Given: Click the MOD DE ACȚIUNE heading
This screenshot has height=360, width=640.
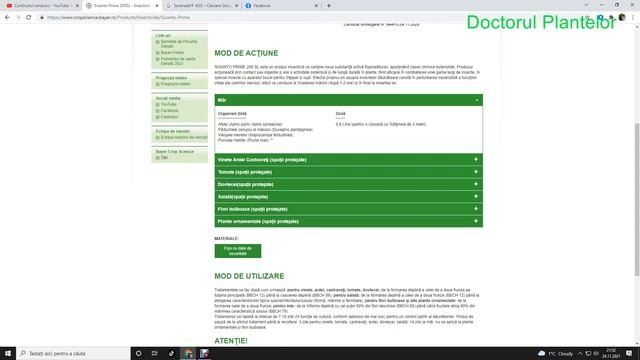Looking at the screenshot, I should tap(246, 53).
